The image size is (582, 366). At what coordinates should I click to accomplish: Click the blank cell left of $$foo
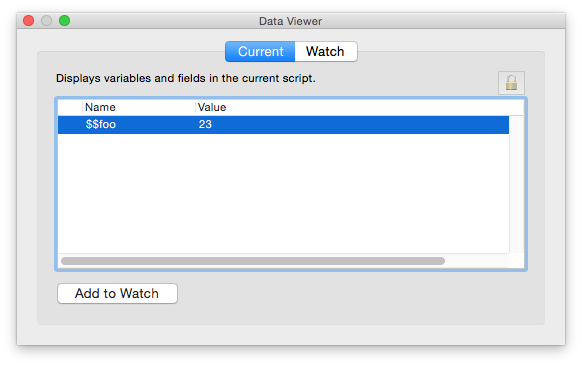click(70, 124)
